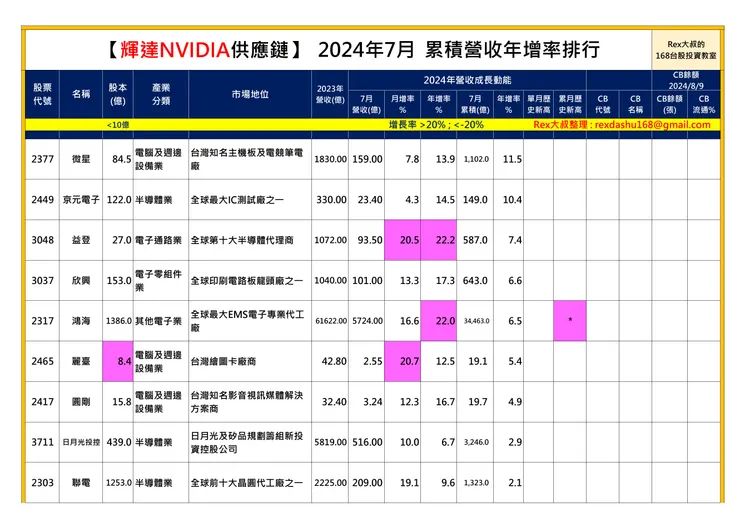Click the 月增率% column header

point(403,104)
